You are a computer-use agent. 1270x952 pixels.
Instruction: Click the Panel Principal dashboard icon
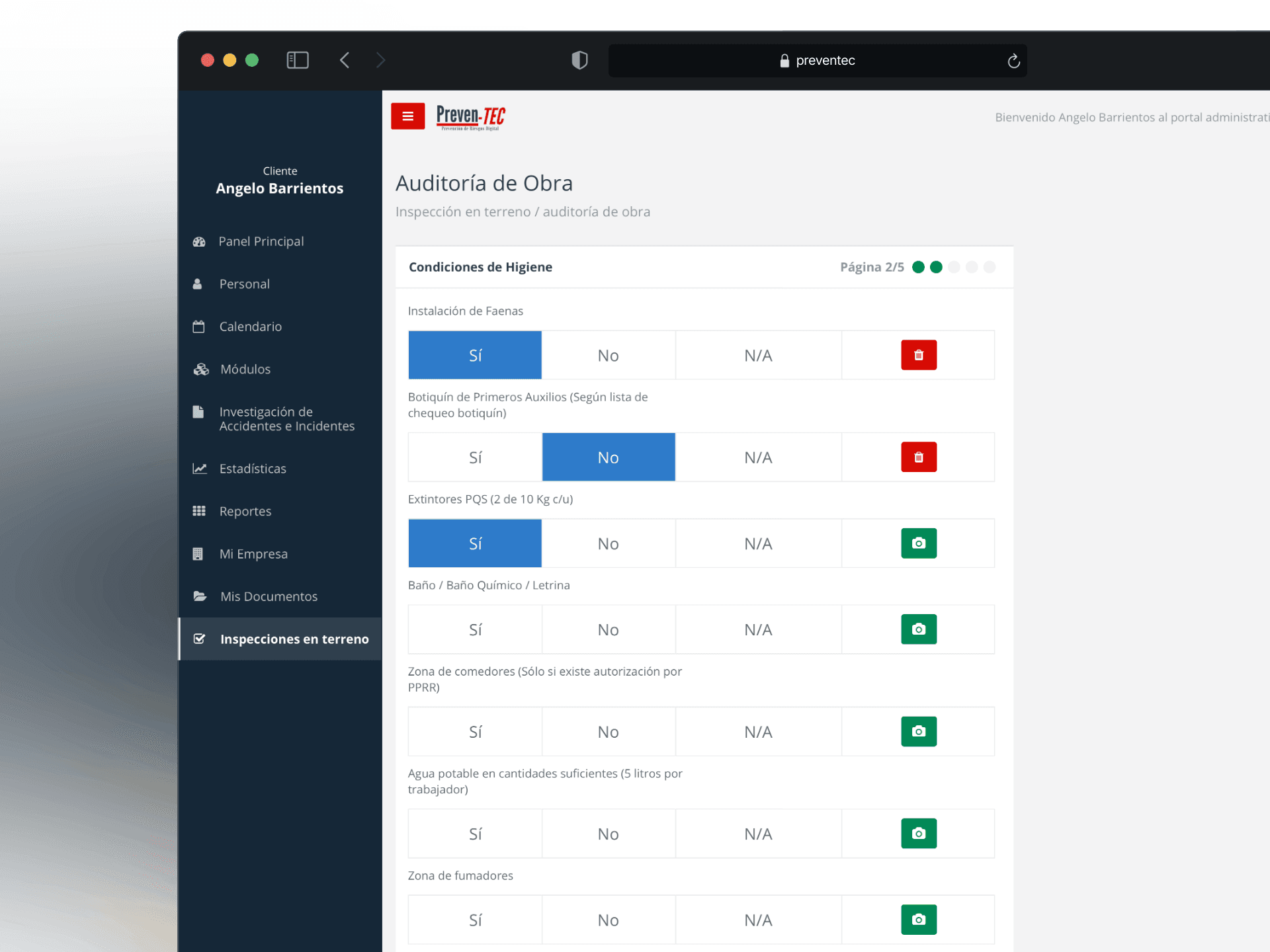[x=199, y=242]
